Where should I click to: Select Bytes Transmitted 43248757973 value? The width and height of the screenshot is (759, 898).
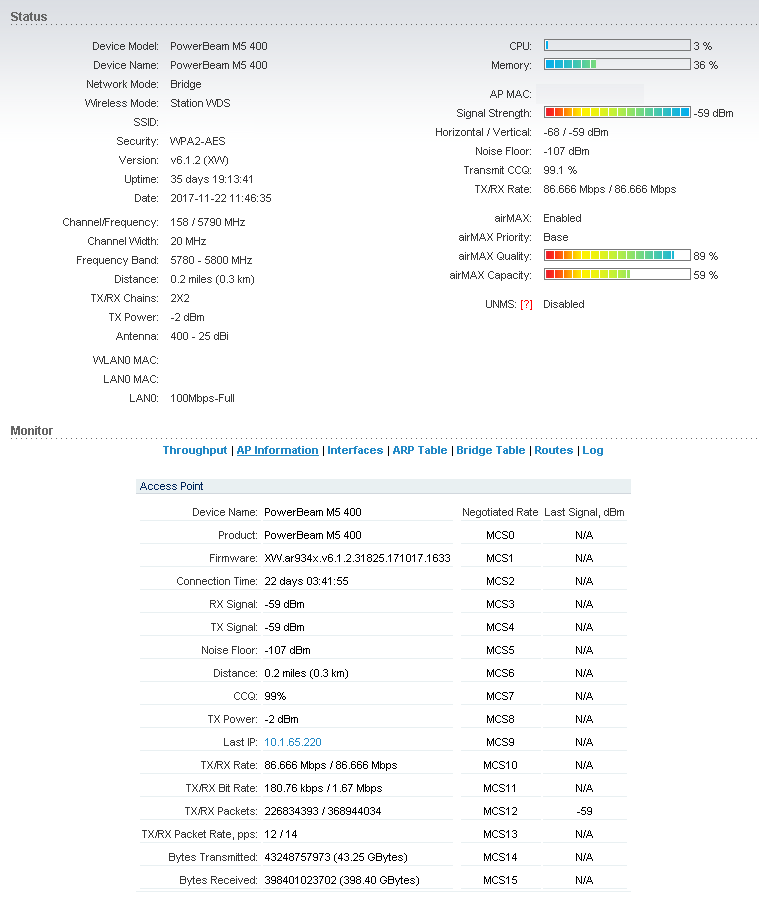click(x=336, y=857)
